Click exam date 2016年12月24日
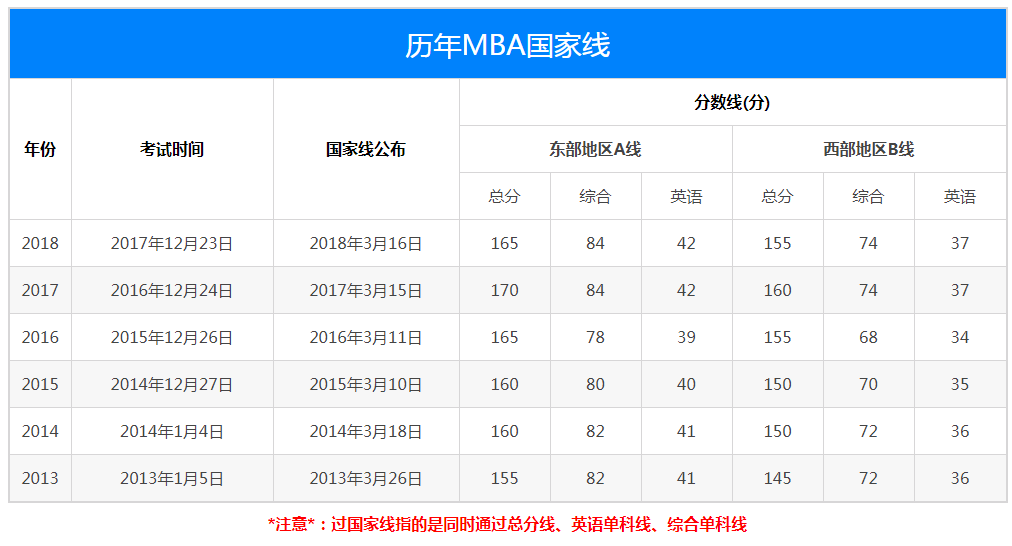1012x546 pixels. 172,290
